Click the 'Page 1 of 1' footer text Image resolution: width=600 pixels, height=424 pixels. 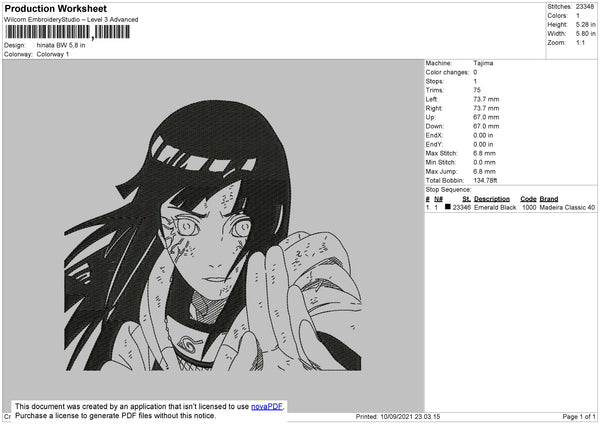coord(579,417)
